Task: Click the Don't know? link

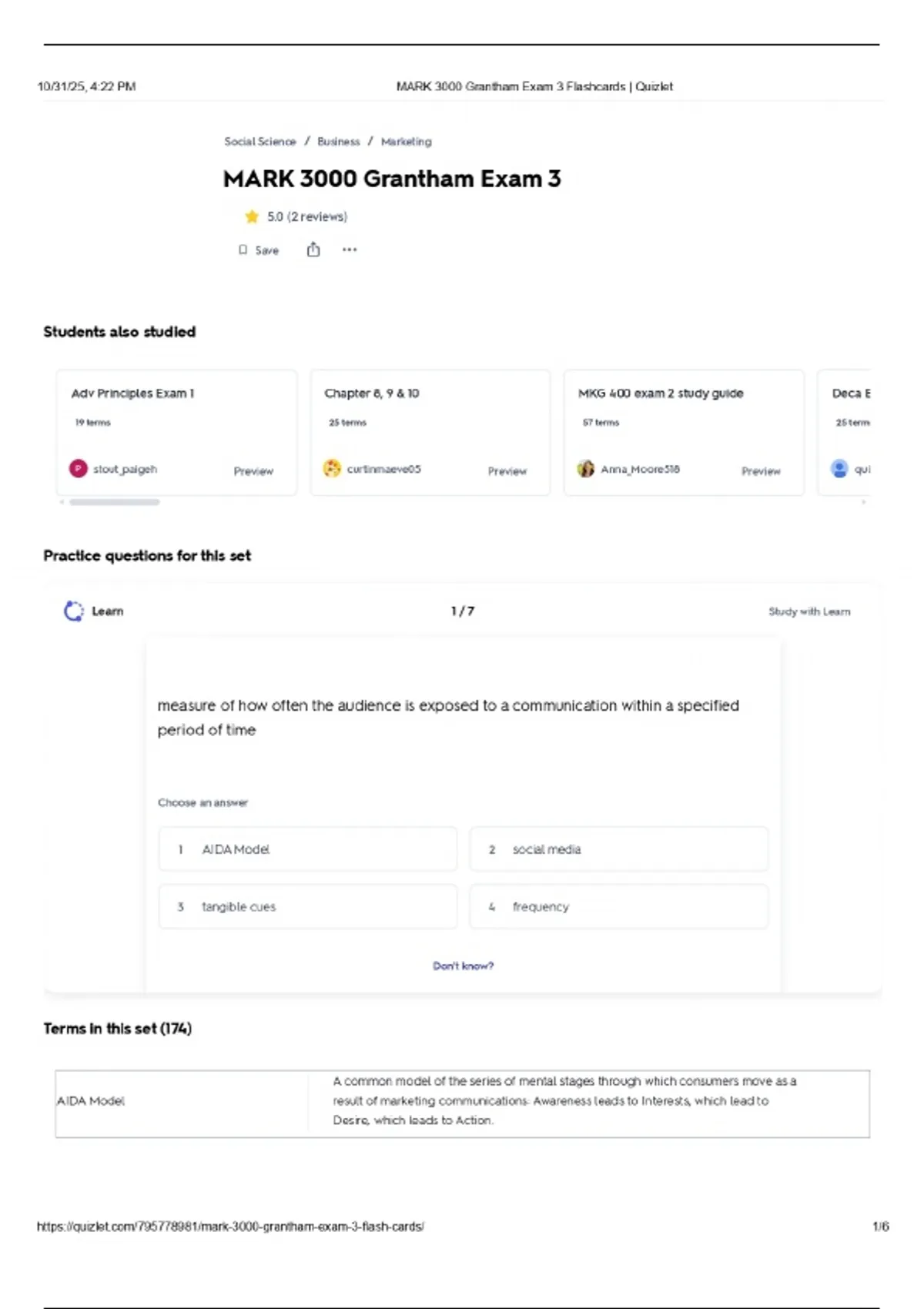Action: coord(463,966)
